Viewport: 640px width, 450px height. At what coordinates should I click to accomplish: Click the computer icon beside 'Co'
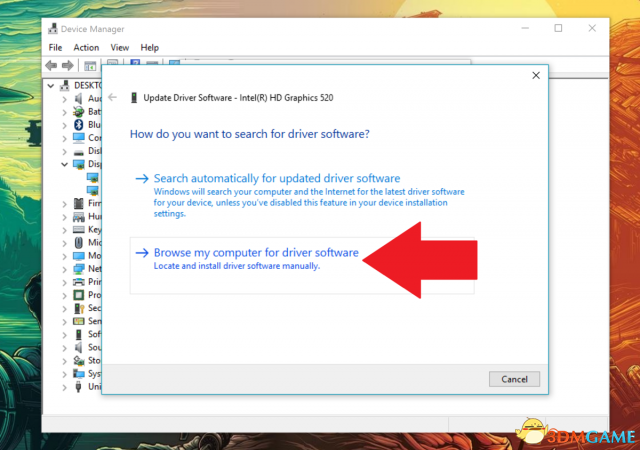[78, 138]
